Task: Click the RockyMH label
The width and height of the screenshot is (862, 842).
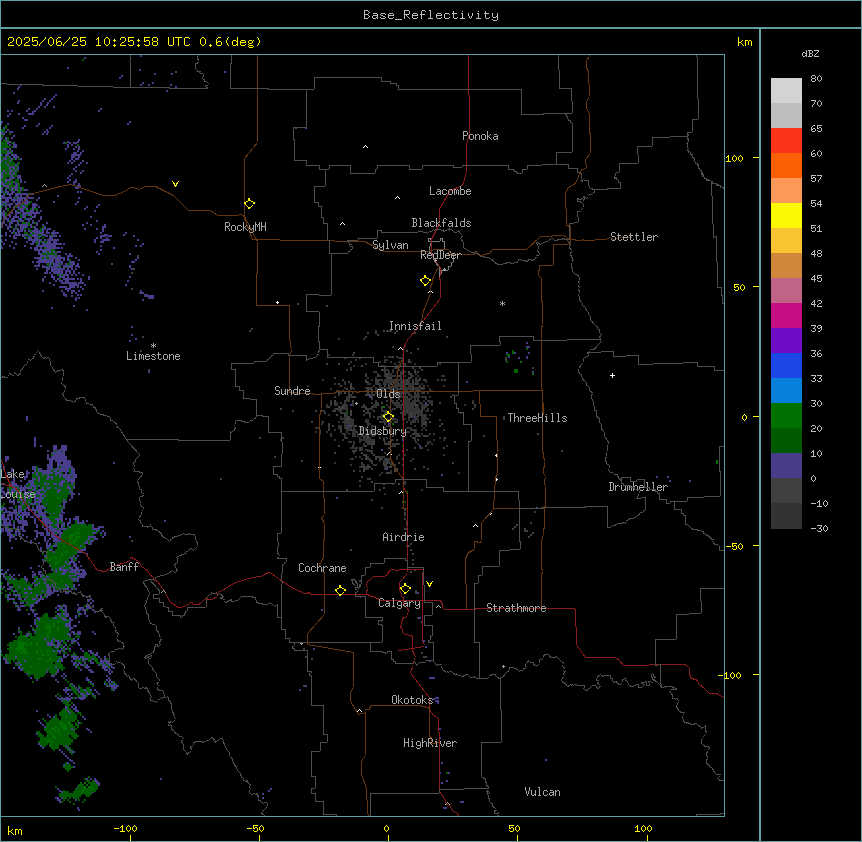Action: pos(245,227)
